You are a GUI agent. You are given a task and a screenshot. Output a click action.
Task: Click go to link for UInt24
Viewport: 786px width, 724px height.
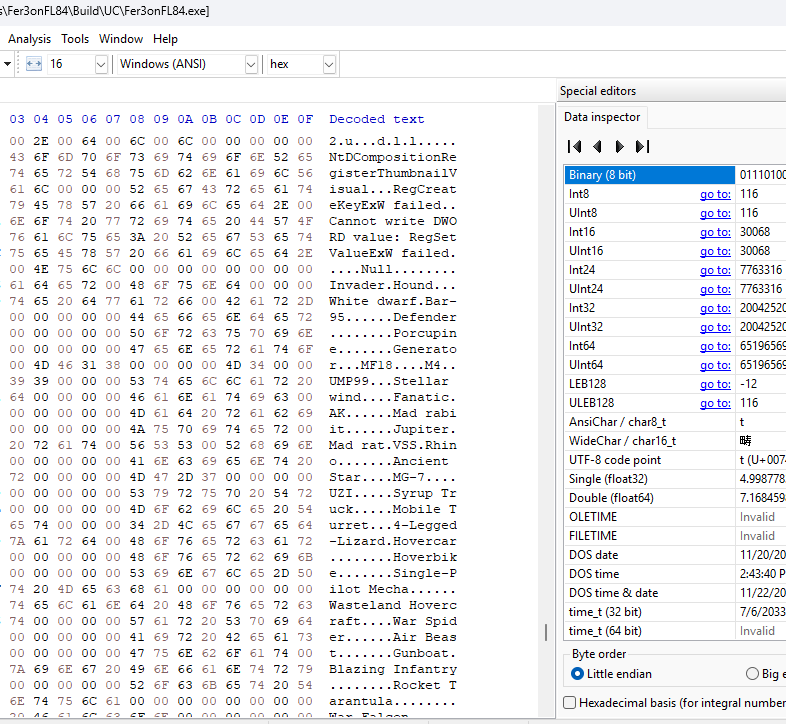[715, 289]
